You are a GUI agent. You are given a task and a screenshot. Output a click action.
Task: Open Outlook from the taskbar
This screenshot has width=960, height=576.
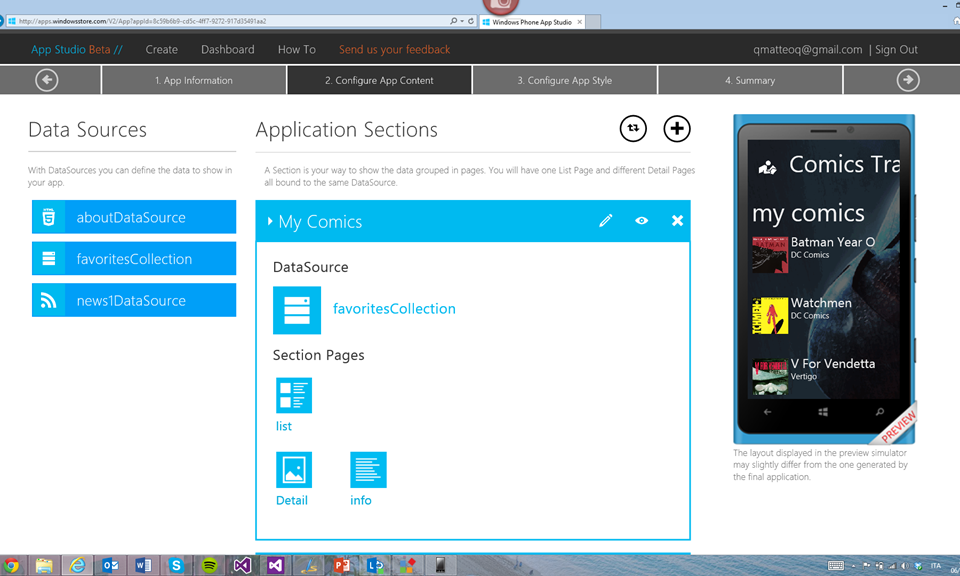(110, 565)
